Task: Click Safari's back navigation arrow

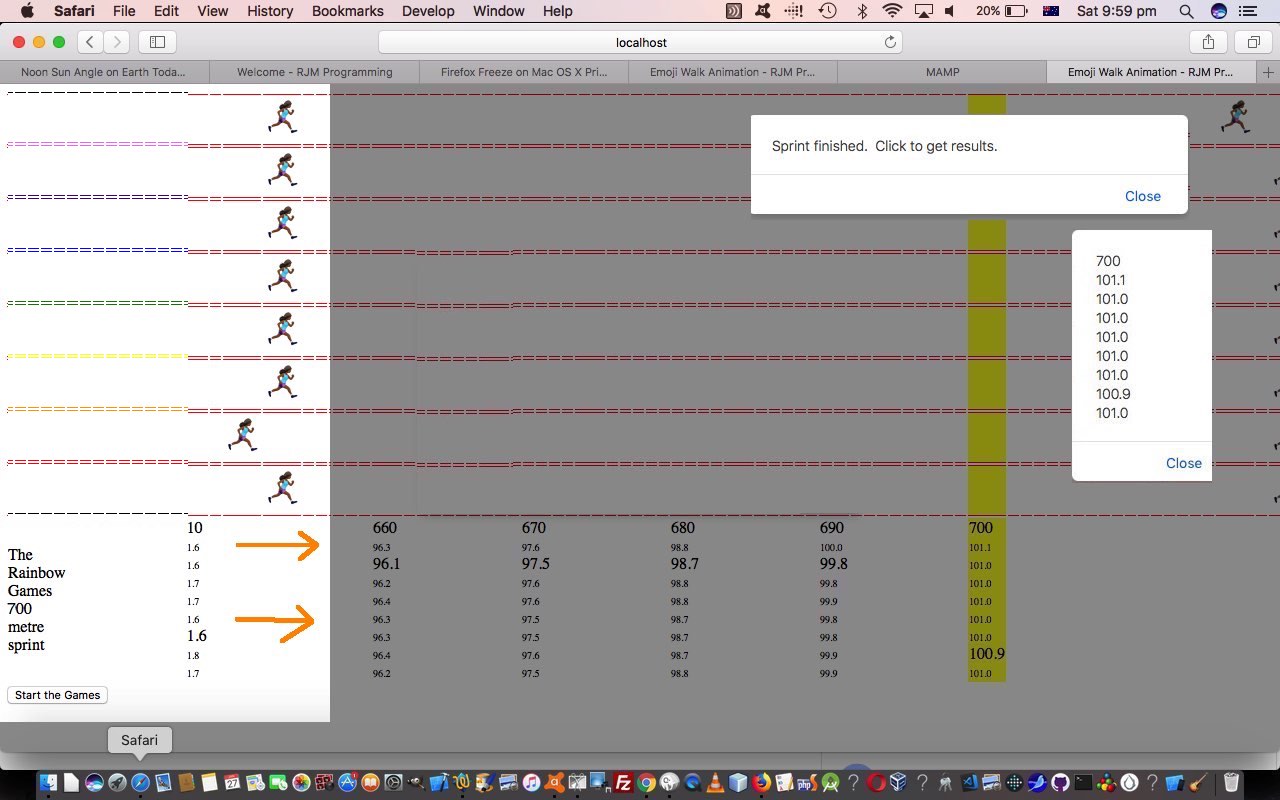Action: tap(91, 42)
